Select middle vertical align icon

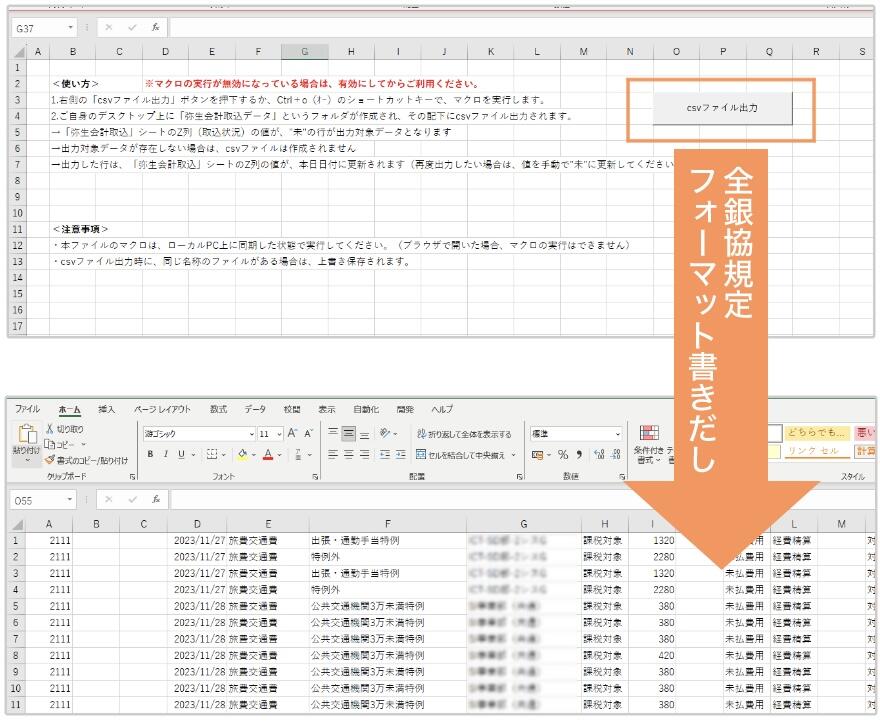[349, 434]
